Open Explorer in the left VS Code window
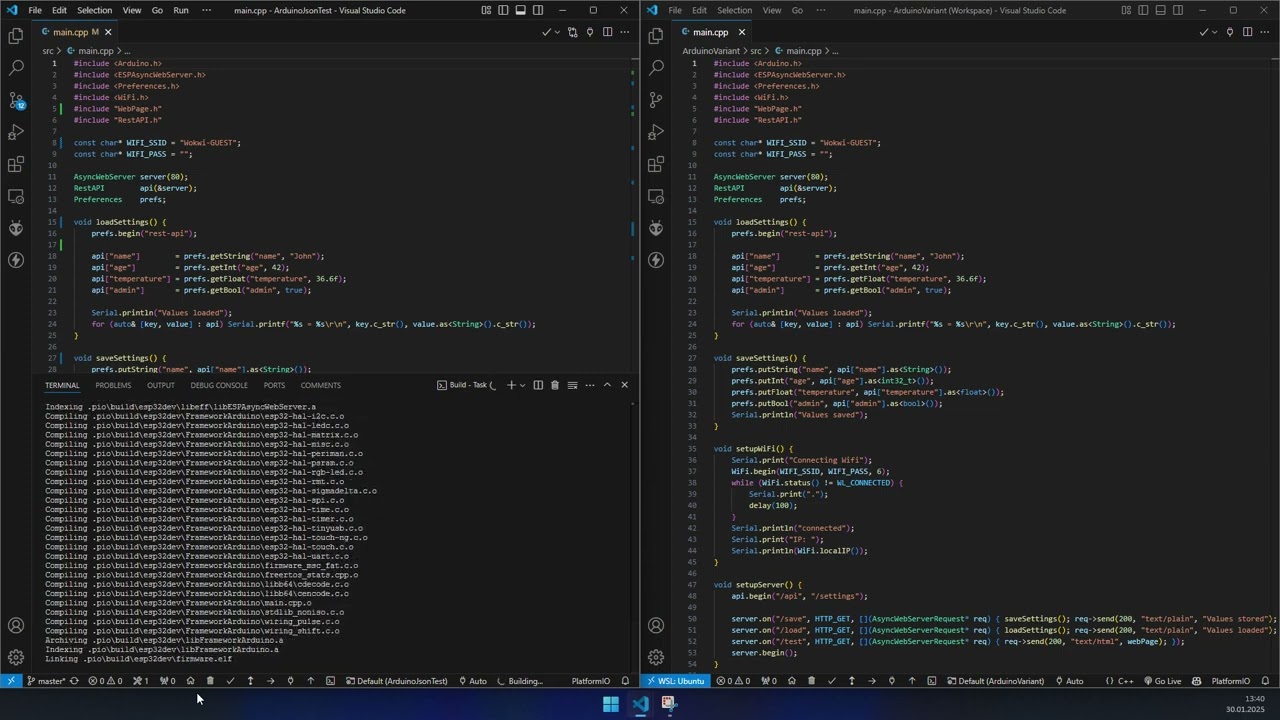Screen dimensions: 1280x720 point(16,36)
